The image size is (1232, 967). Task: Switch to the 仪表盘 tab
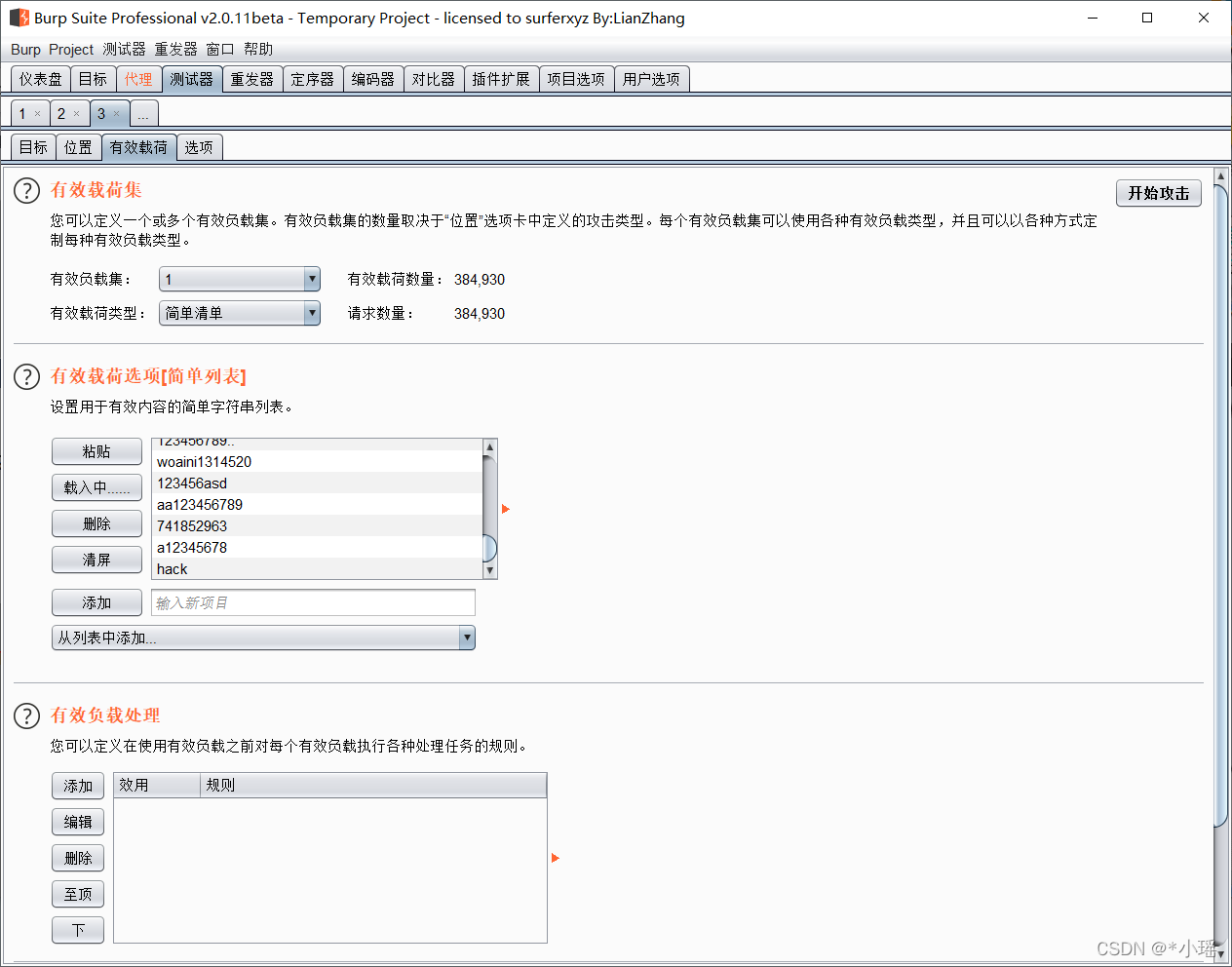point(40,79)
